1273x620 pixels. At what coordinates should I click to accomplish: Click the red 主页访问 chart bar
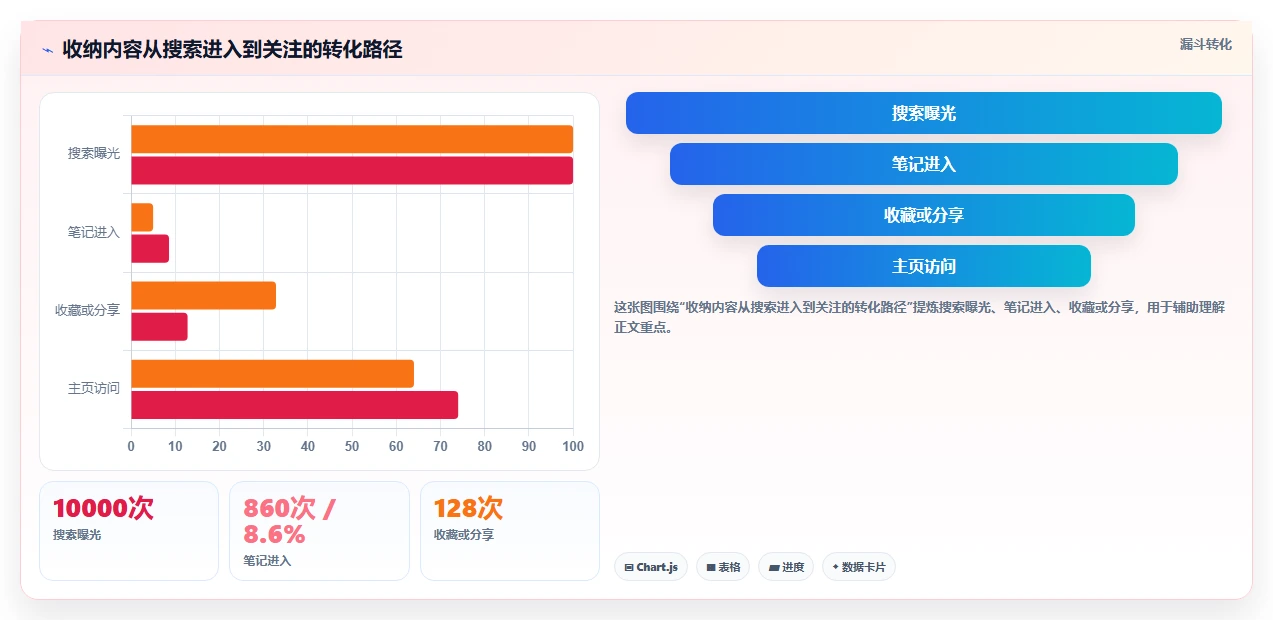[x=294, y=404]
